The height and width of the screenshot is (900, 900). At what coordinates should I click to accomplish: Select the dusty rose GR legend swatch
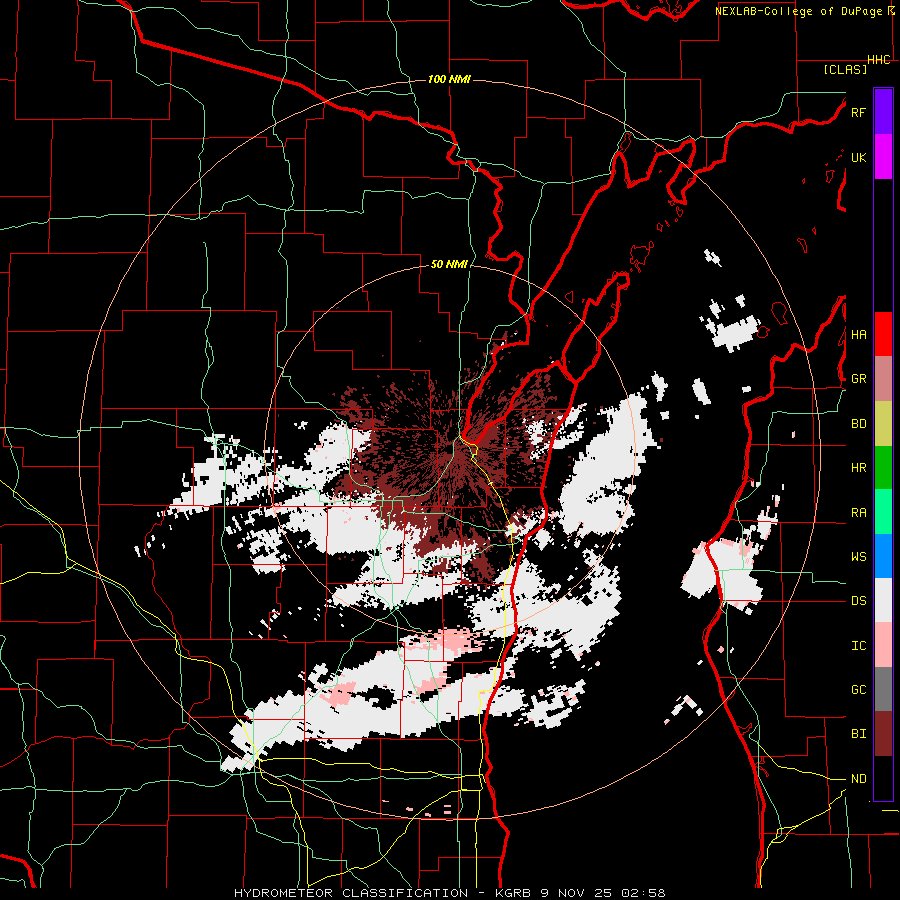click(883, 378)
